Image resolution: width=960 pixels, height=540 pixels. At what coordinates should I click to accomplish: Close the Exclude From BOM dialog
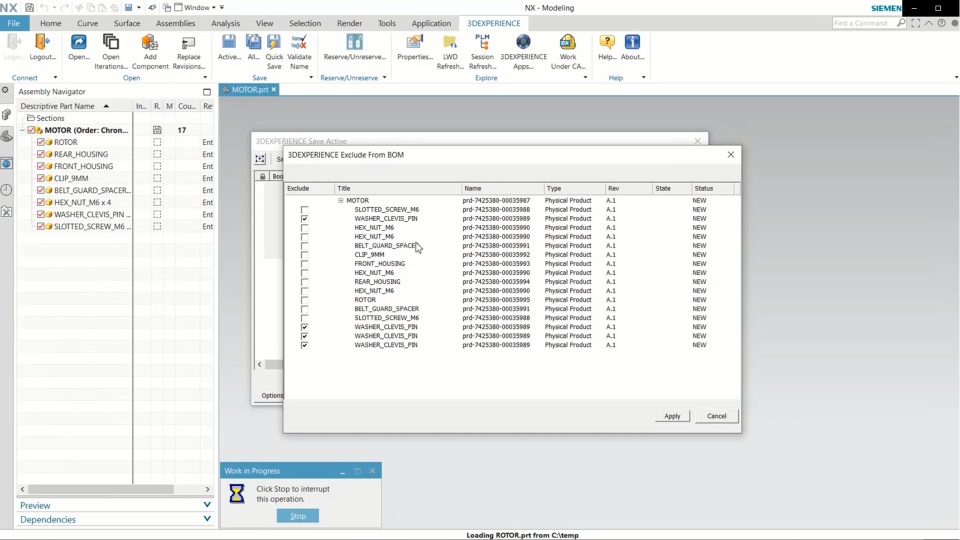tap(730, 155)
